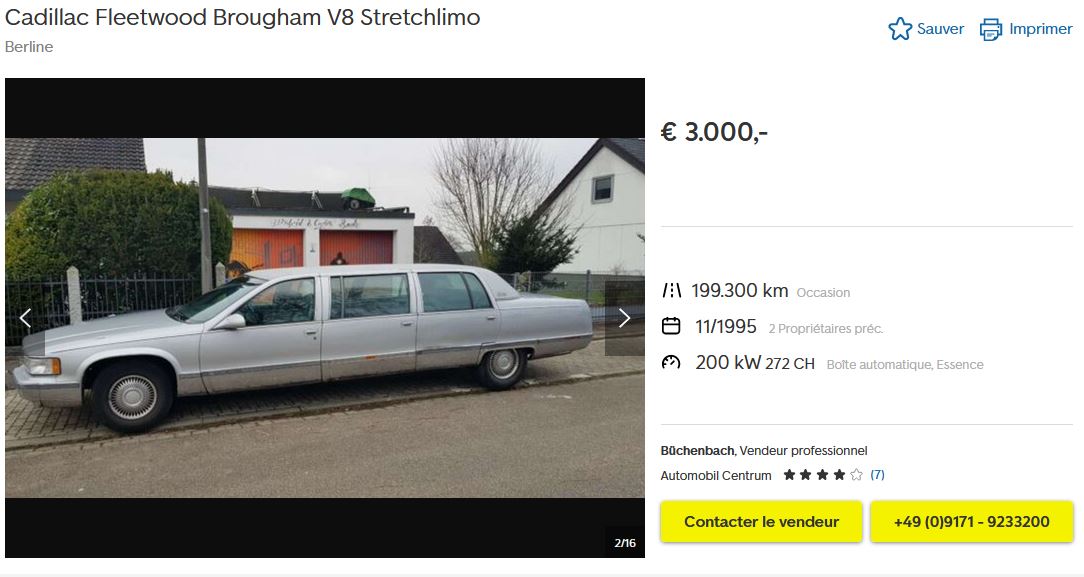Open the (7) reviews link
This screenshot has width=1084, height=577.
click(x=877, y=475)
